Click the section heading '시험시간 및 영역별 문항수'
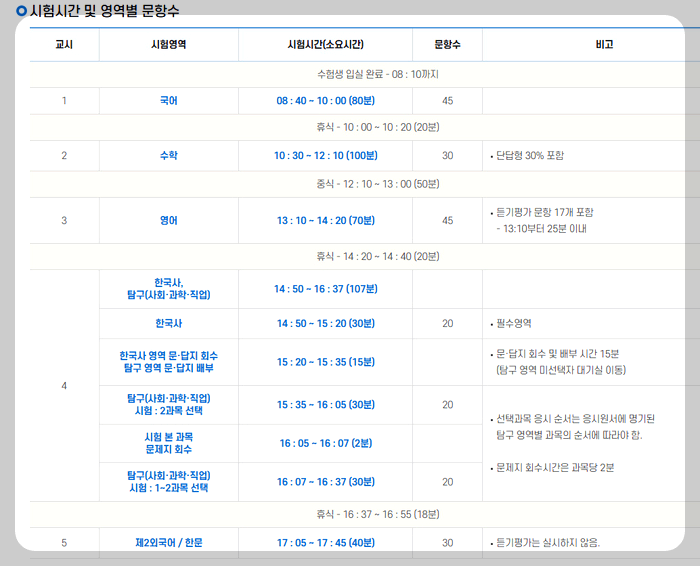 (104, 11)
